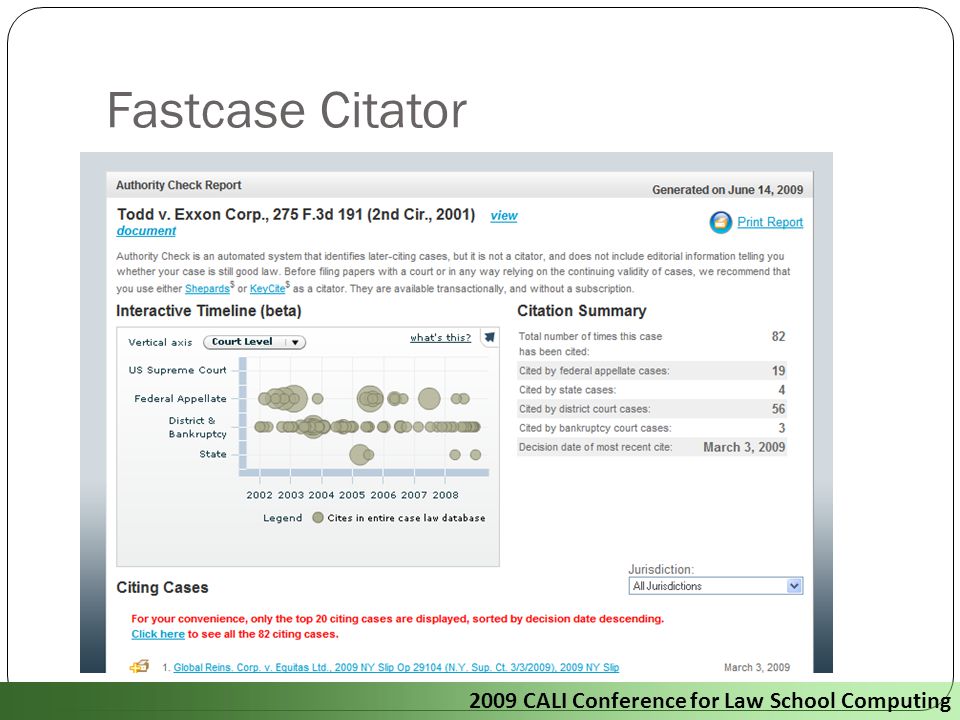Click the 'US Supreme Court' axis label

point(178,370)
